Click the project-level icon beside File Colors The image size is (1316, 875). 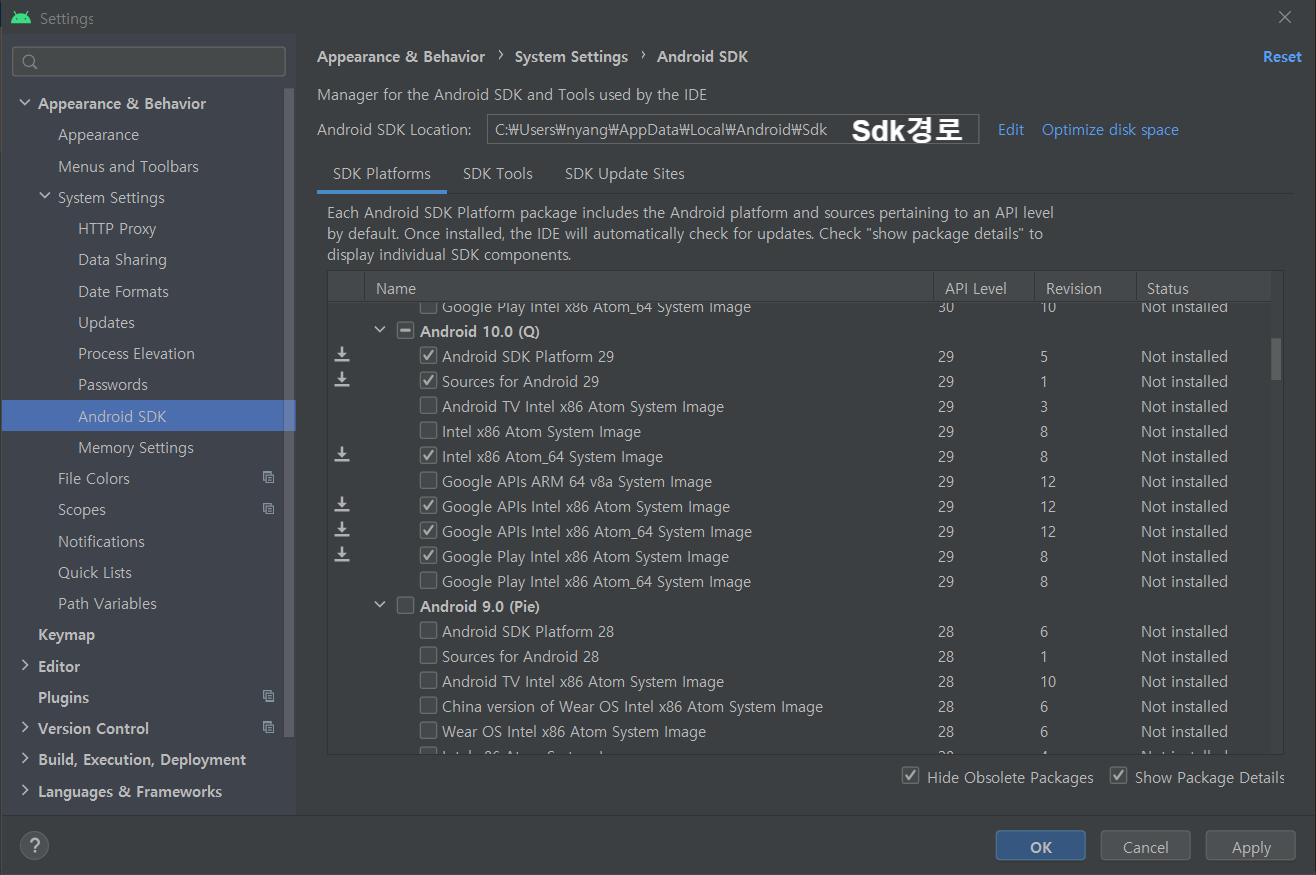click(268, 478)
